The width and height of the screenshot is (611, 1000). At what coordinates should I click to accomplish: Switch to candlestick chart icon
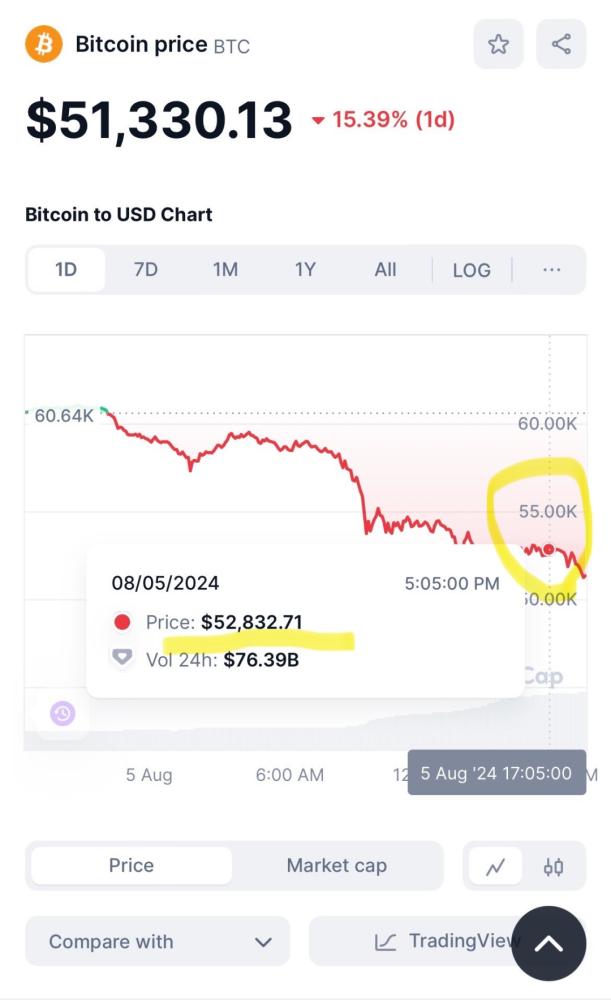click(x=553, y=867)
